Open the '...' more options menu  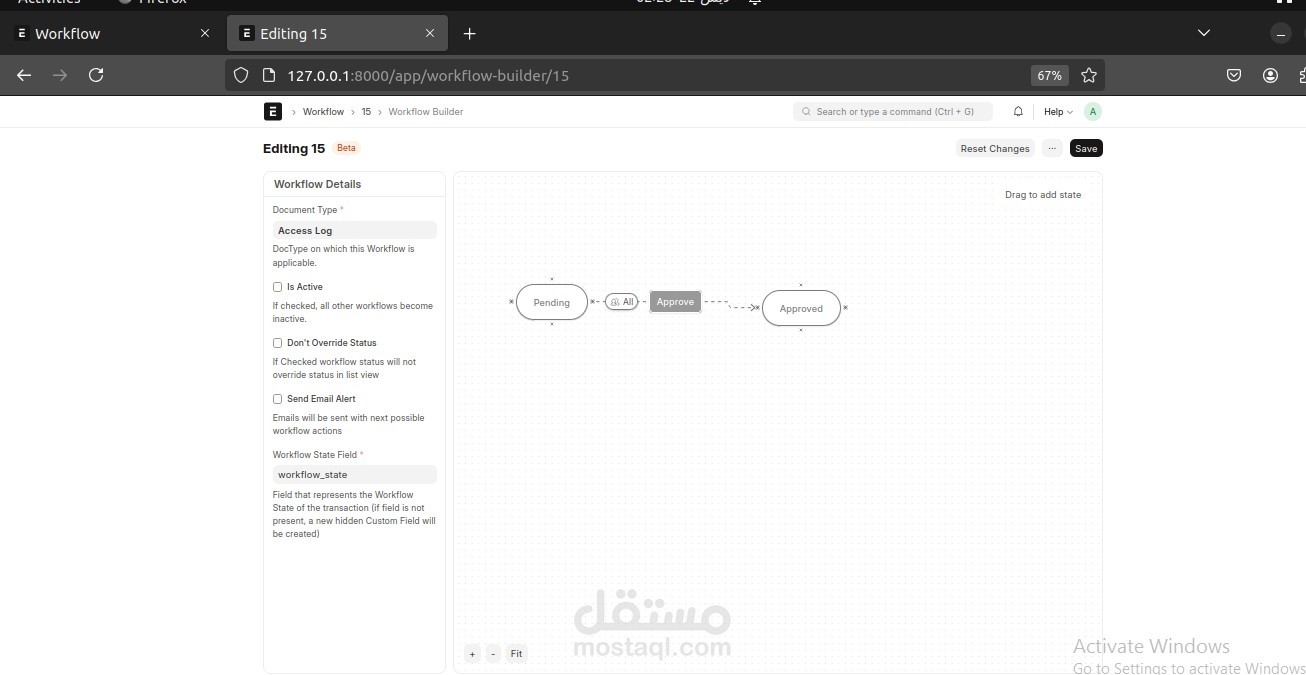click(1051, 148)
